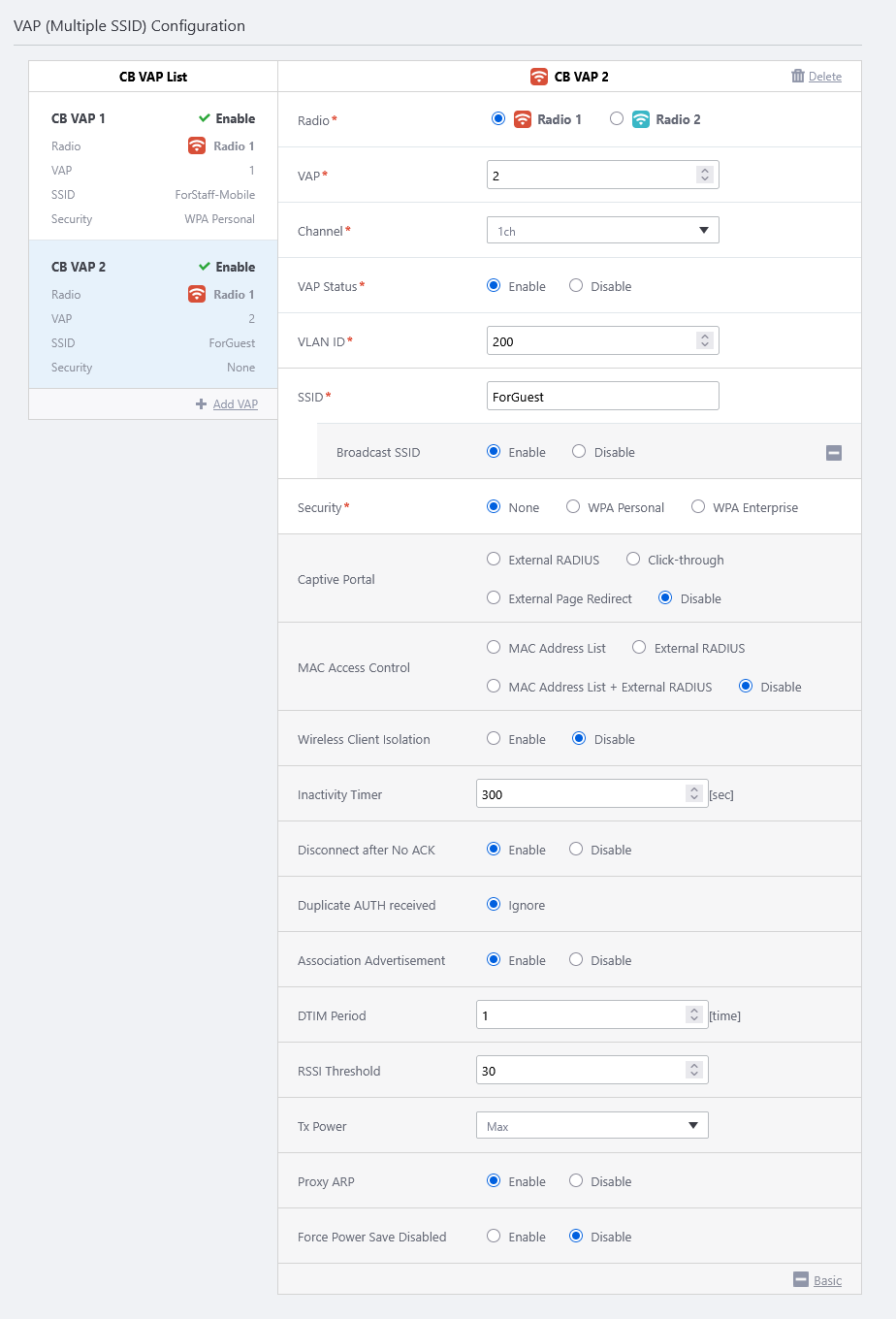This screenshot has width=896, height=1319.
Task: Click the Add VAP link
Action: click(x=236, y=404)
